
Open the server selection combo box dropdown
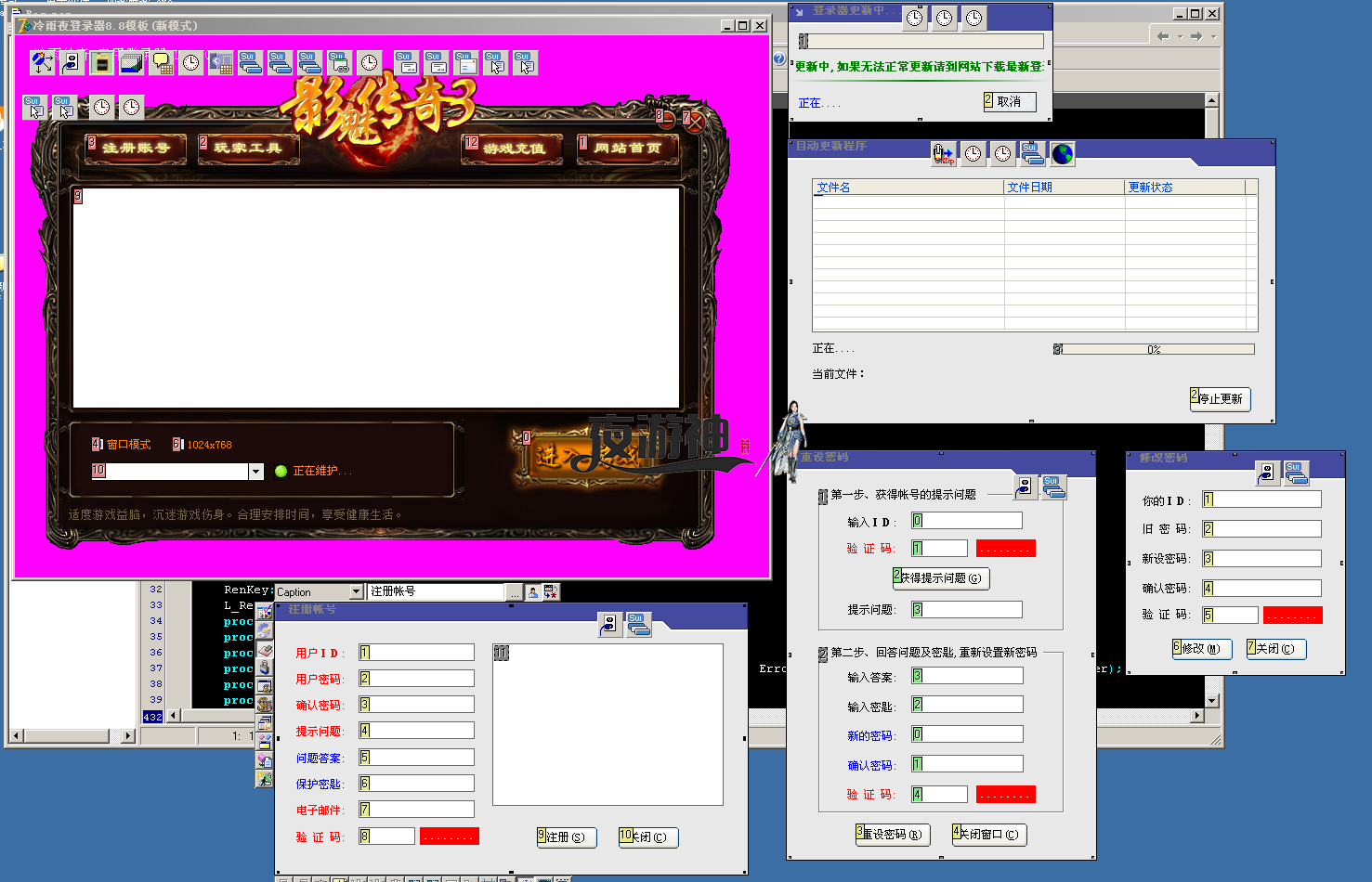coord(256,472)
